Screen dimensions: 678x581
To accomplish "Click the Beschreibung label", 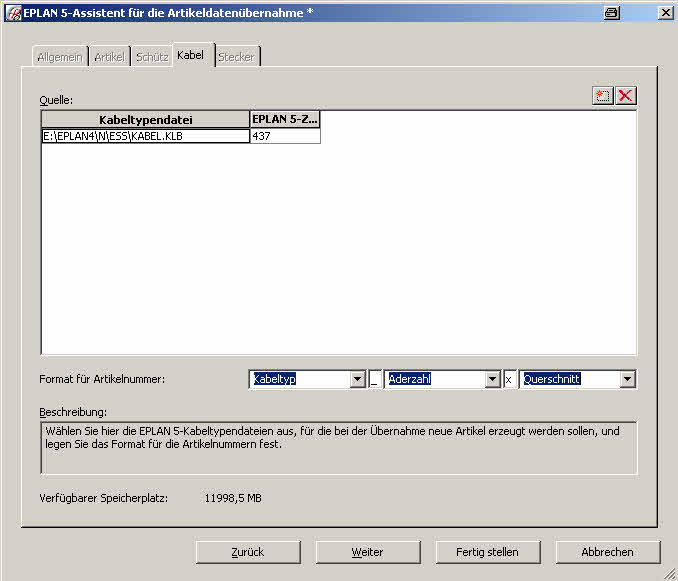I will [73, 412].
